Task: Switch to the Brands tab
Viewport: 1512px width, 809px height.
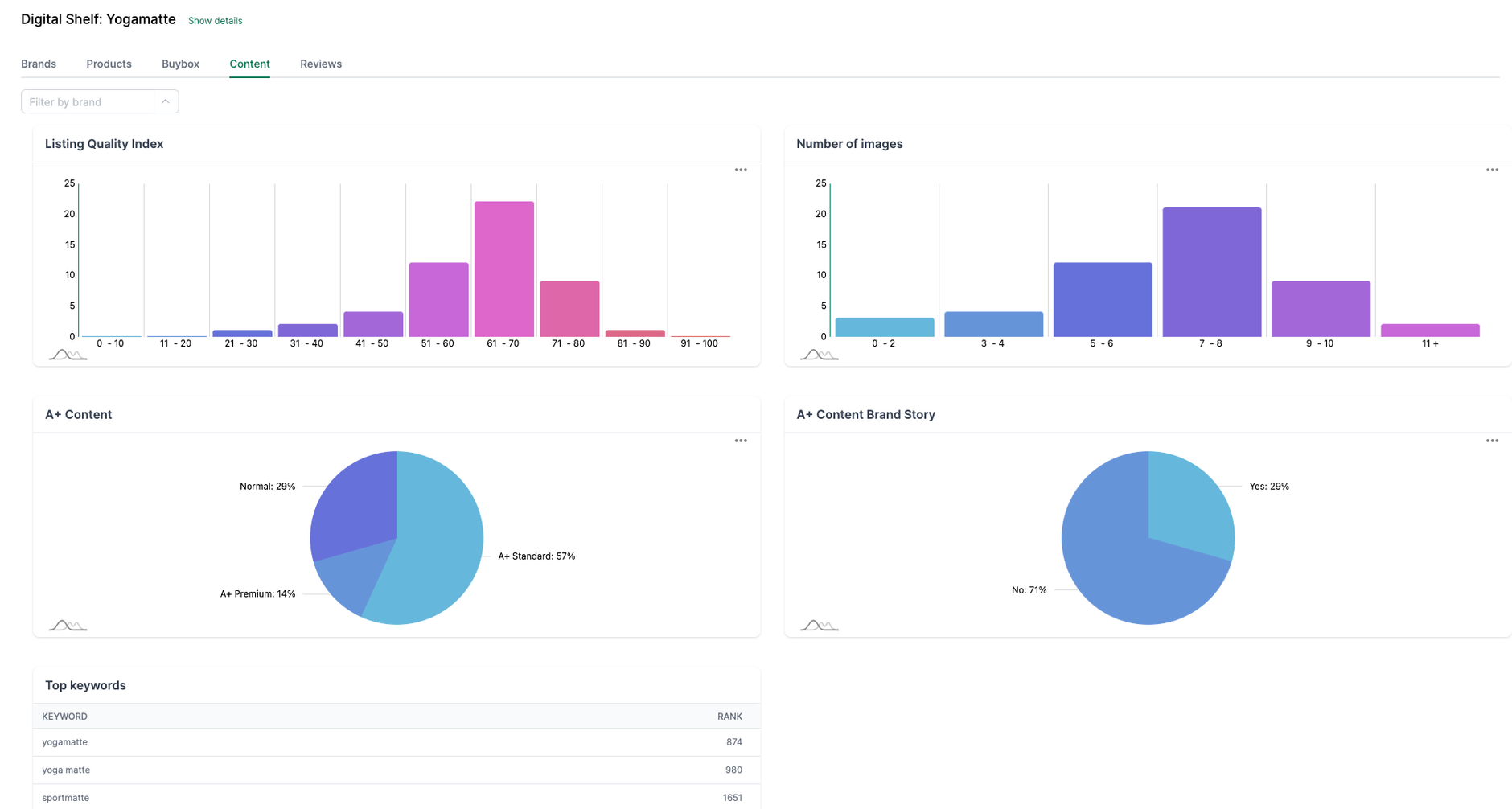Action: [39, 64]
